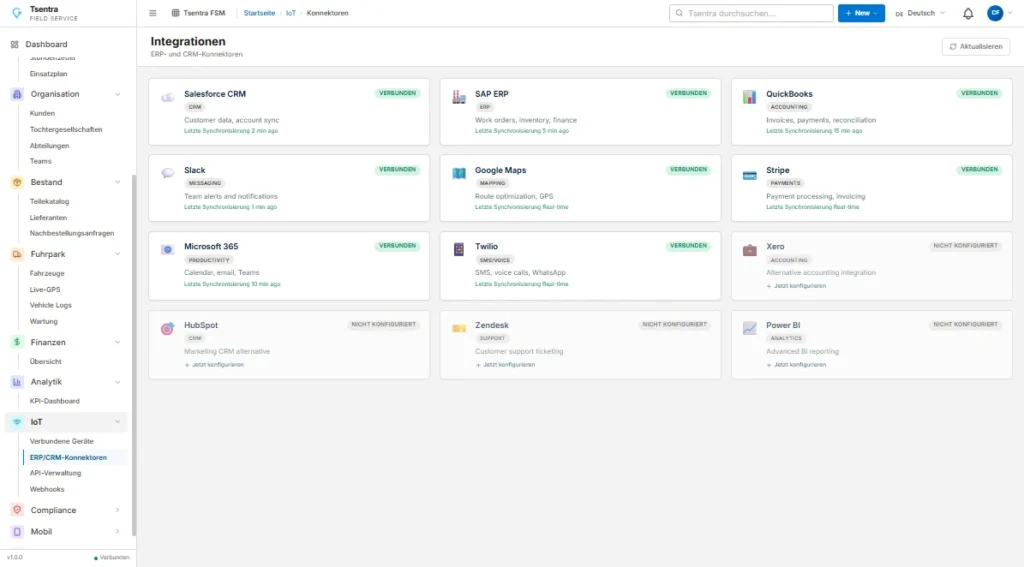Open Tochtergesellschaften in sidebar
Screen dimensions: 1024x567
pos(66,129)
